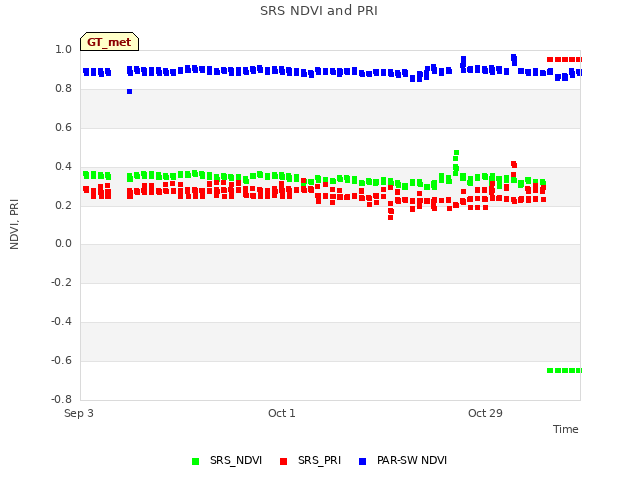
Task: Click the blue PAR-SW NDVI legend swatch
Action: (362, 461)
